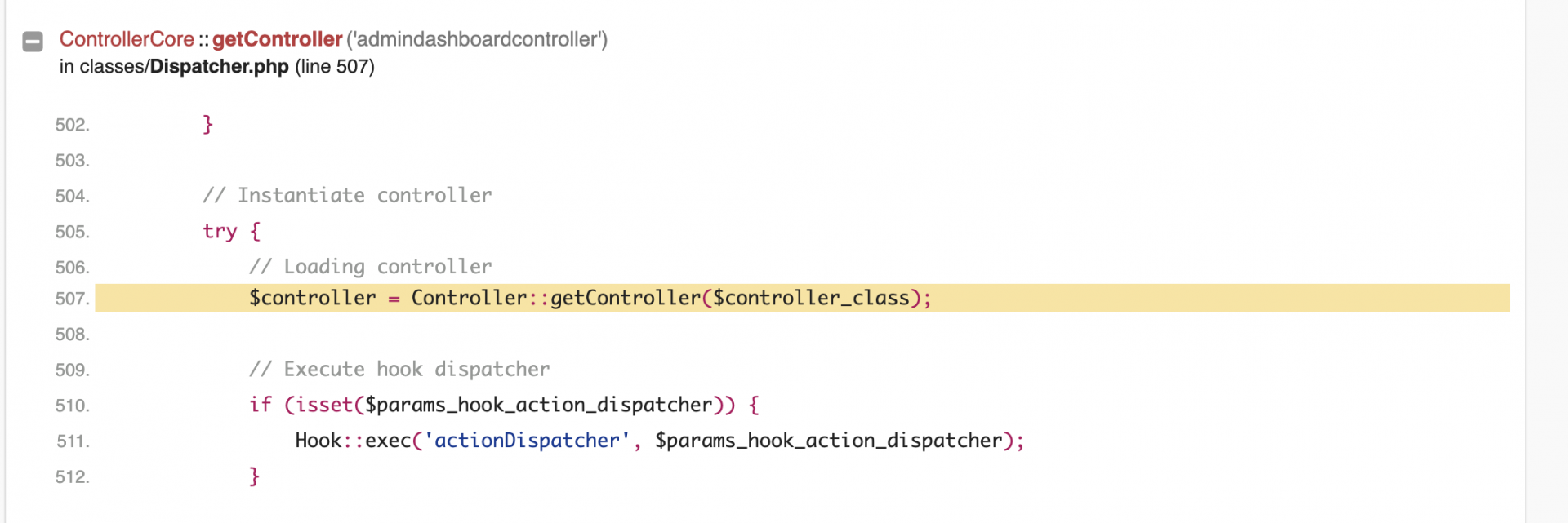
Task: Click $controller_class variable in highlighted line
Action: point(811,298)
